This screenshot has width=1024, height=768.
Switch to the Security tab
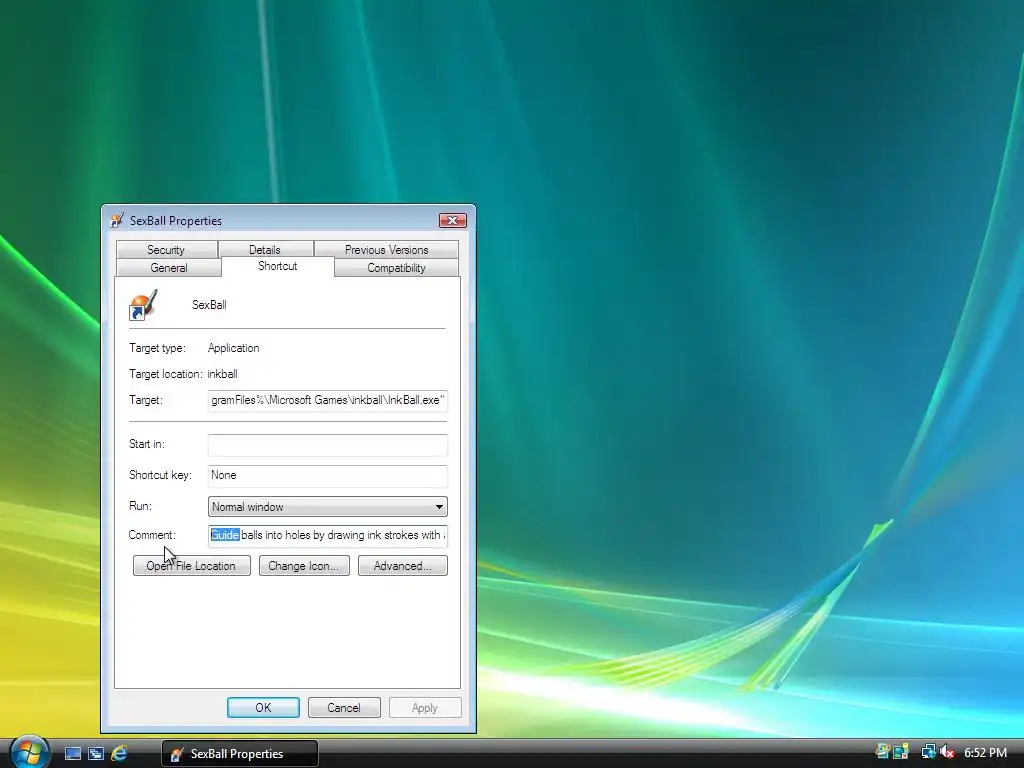point(166,249)
